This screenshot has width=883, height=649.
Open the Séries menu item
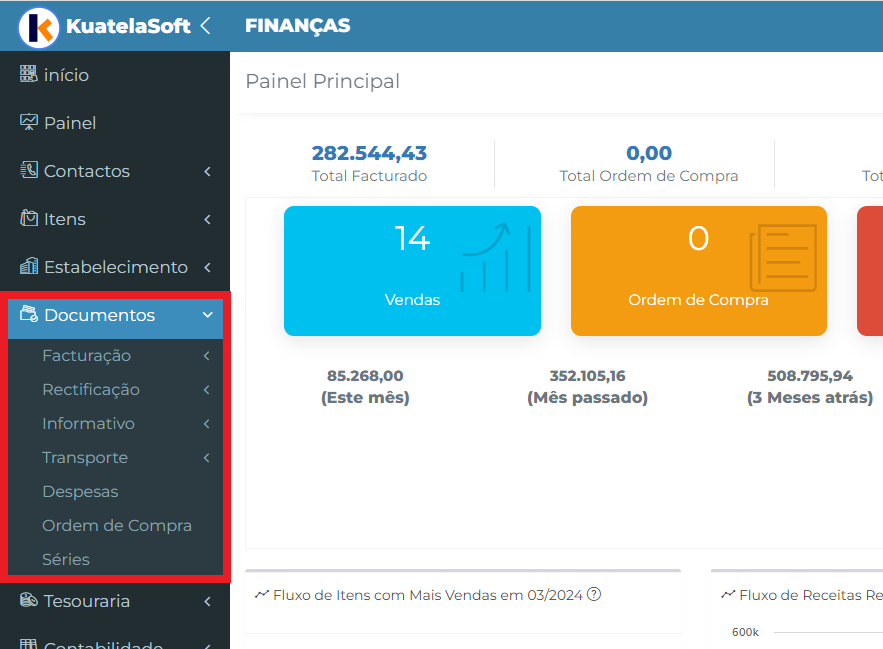pyautogui.click(x=66, y=559)
